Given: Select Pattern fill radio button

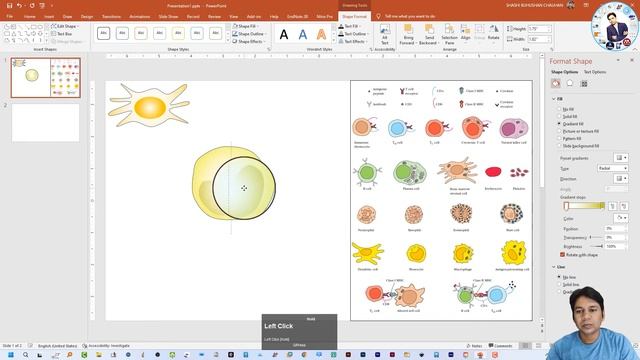Looking at the screenshot, I should click(560, 138).
